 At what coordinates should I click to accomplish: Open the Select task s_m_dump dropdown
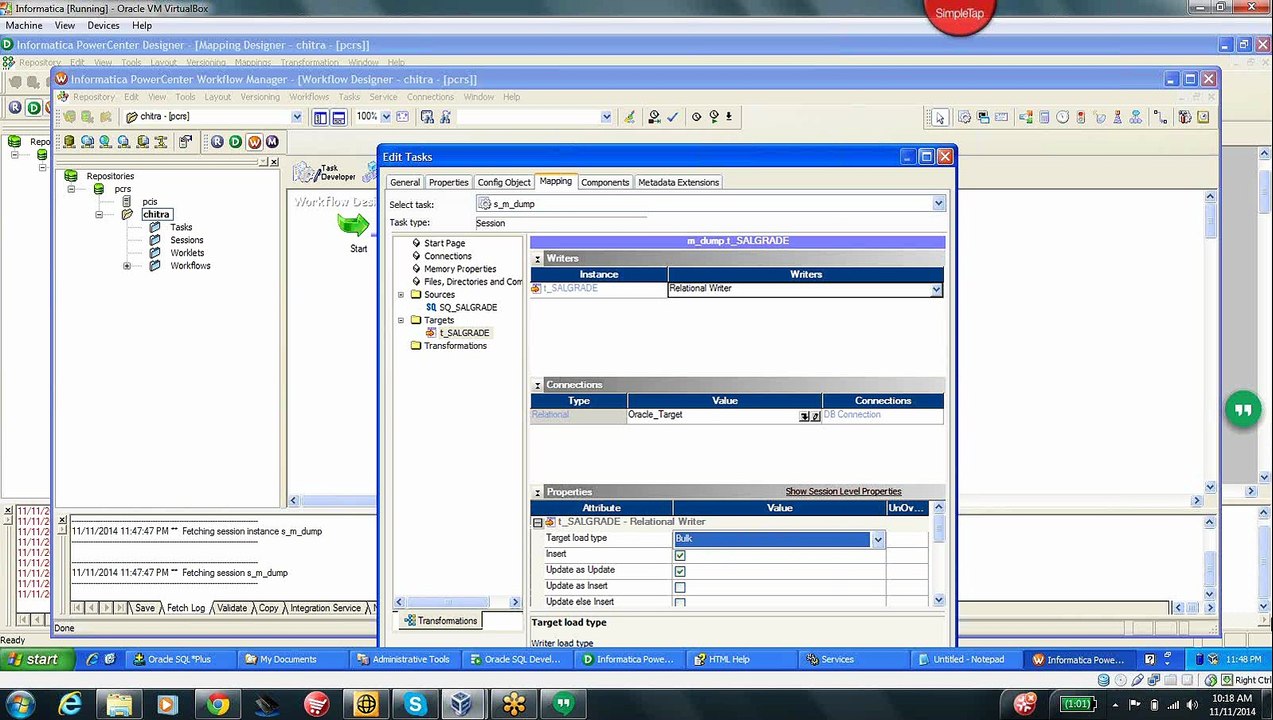click(938, 204)
